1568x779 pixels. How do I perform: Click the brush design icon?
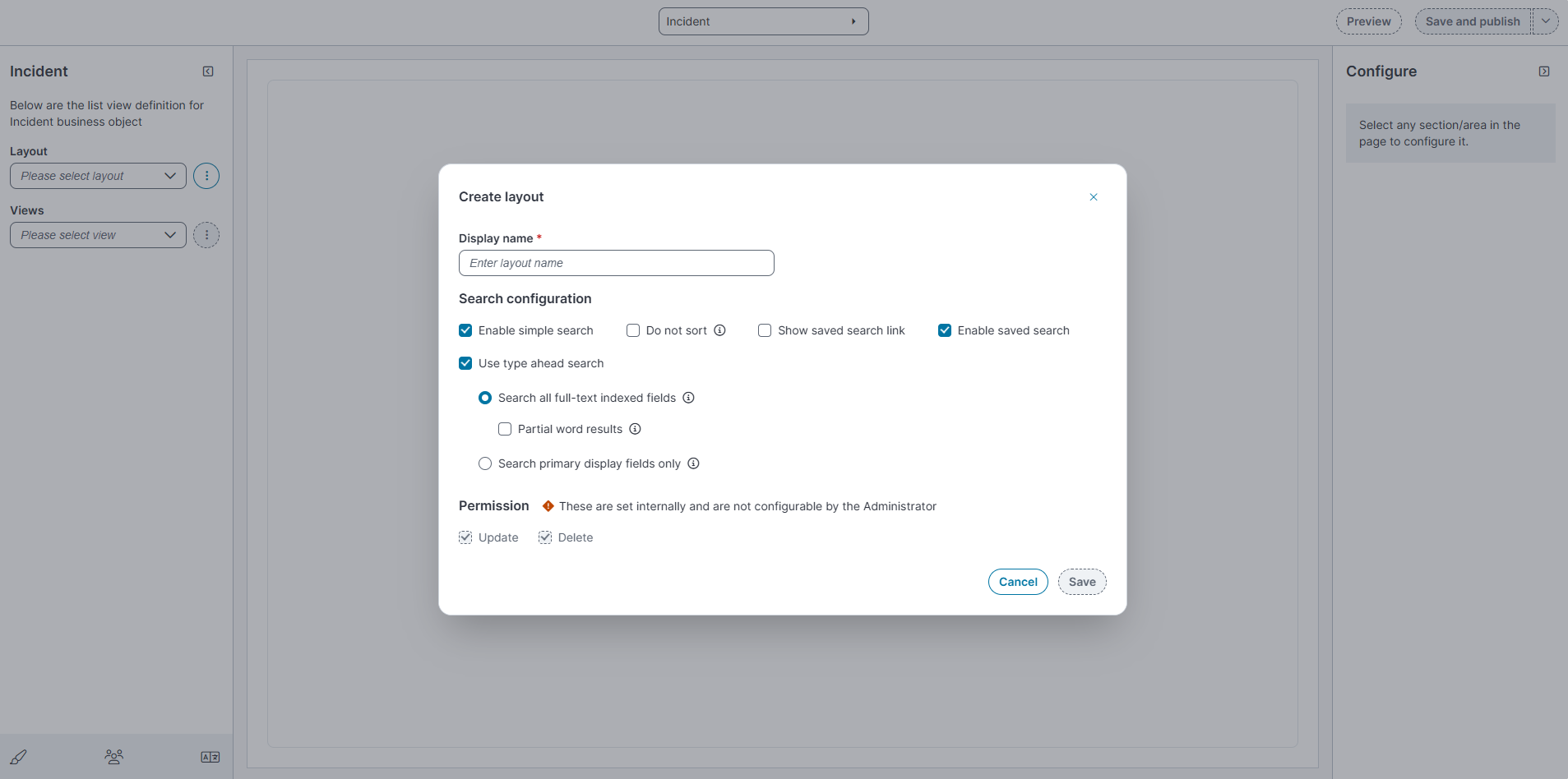(x=18, y=757)
